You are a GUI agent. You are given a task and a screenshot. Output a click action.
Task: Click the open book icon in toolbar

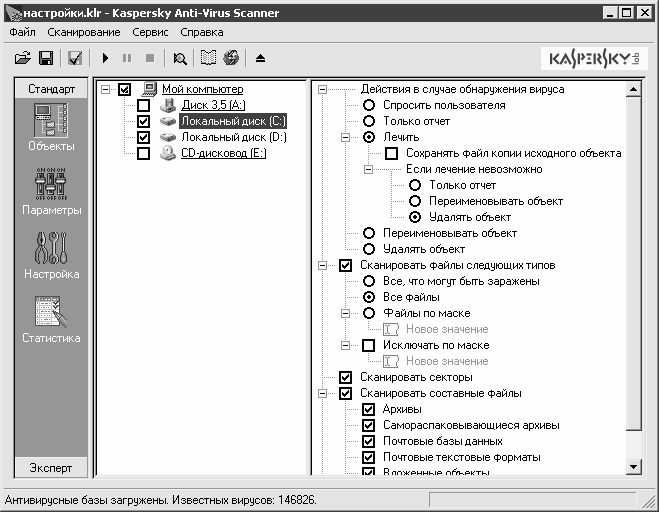point(208,58)
